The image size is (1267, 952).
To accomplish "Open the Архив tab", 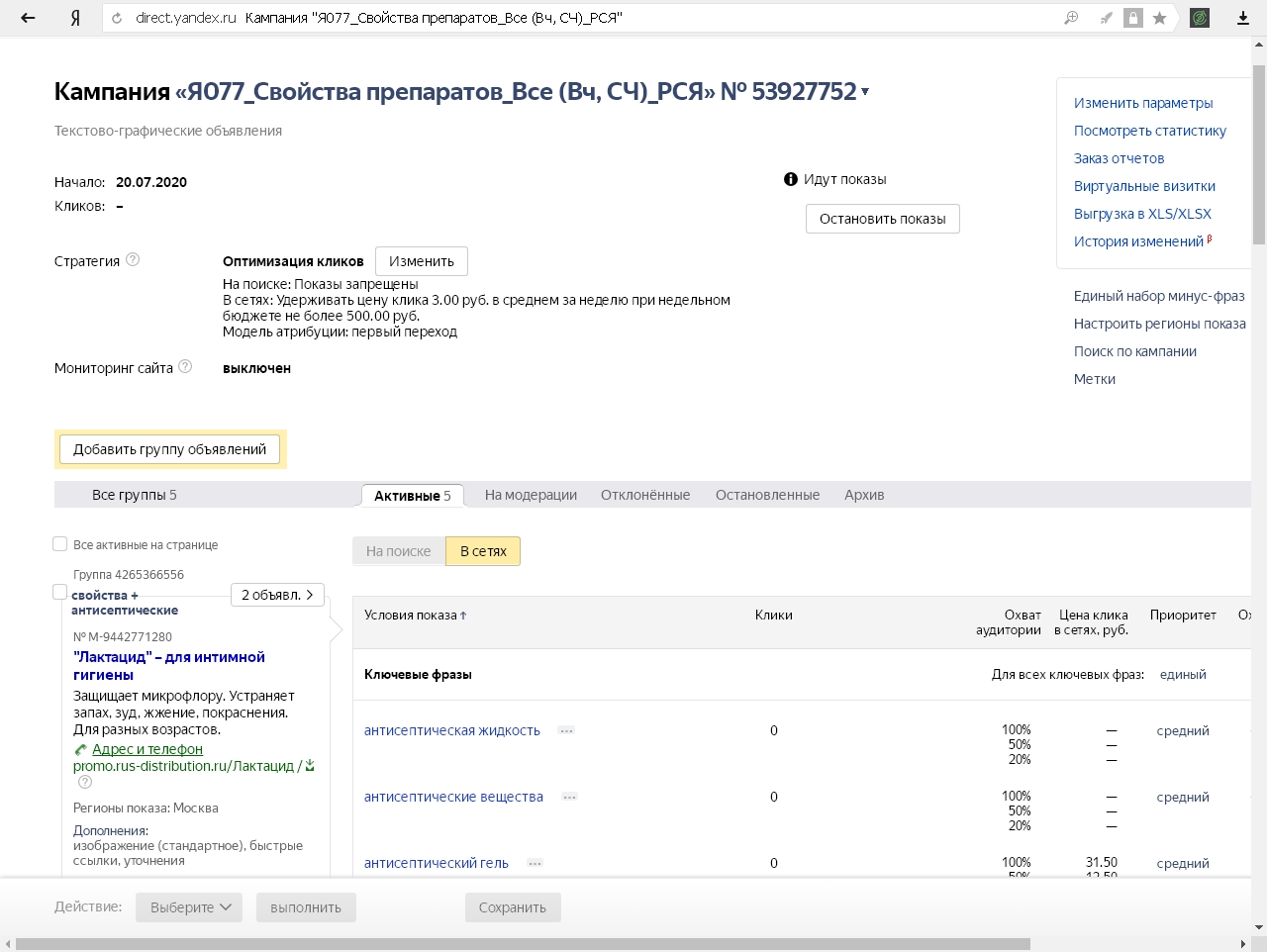I will (x=864, y=495).
